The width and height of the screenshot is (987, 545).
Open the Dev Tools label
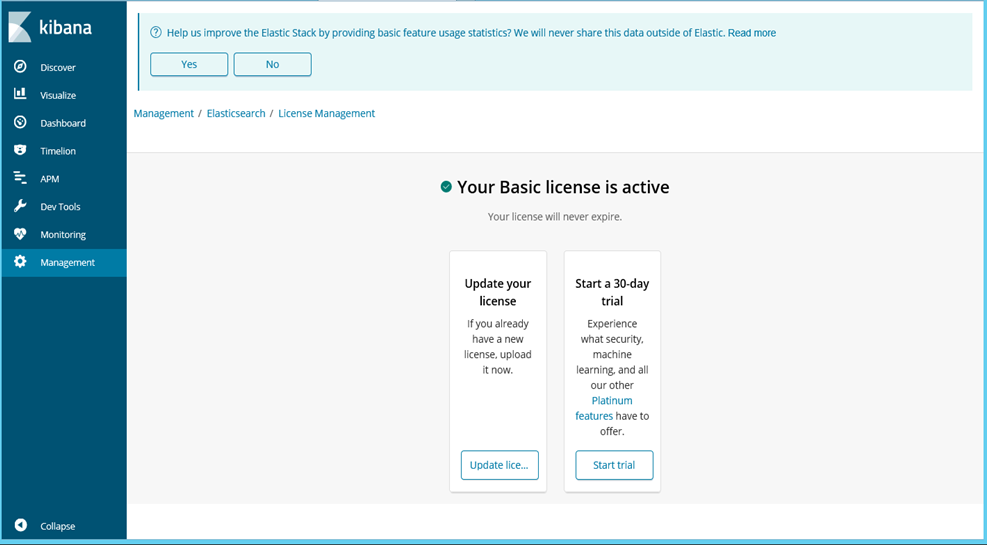(x=60, y=206)
